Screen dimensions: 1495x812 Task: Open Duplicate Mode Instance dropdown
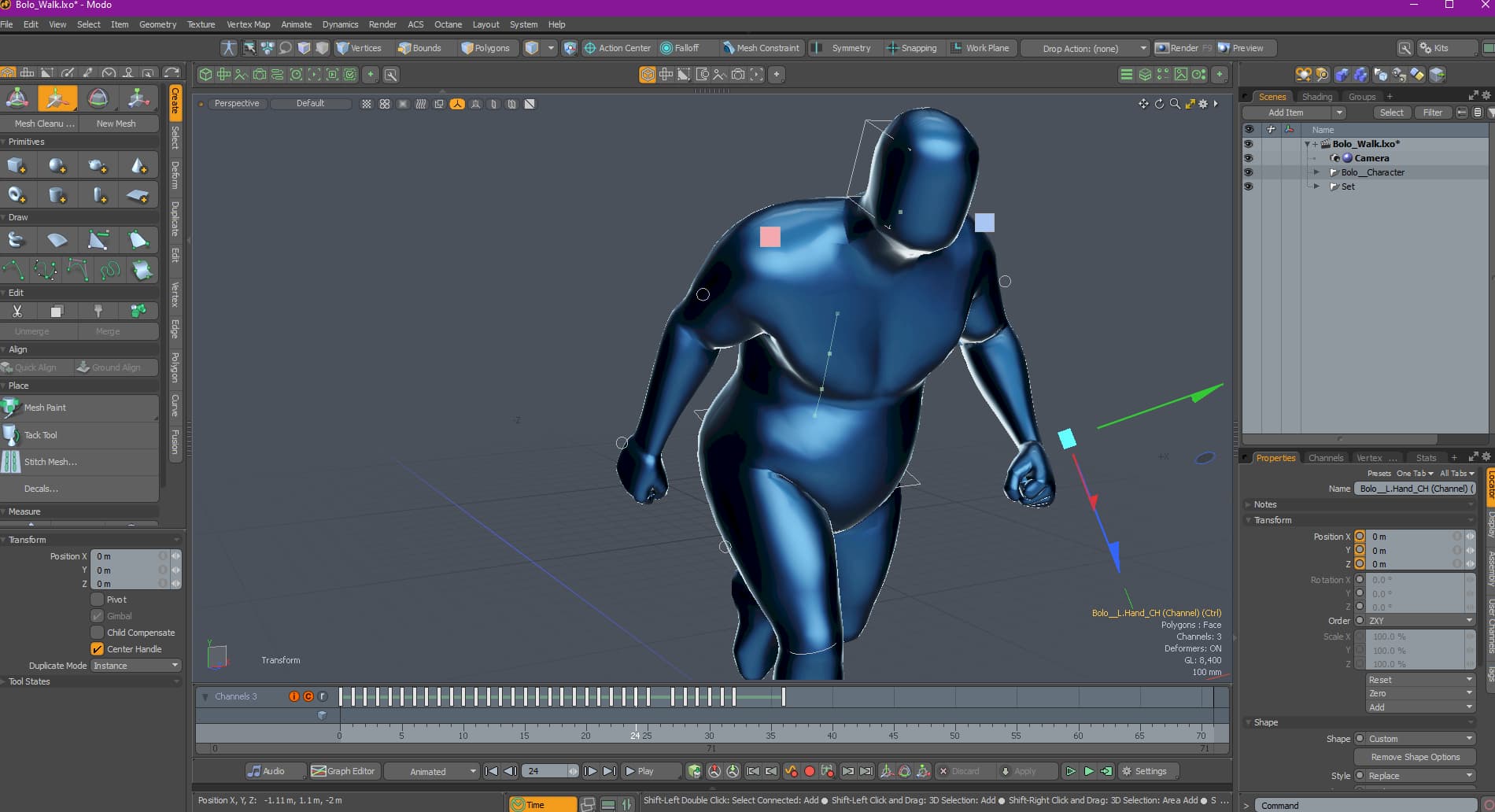click(x=136, y=666)
